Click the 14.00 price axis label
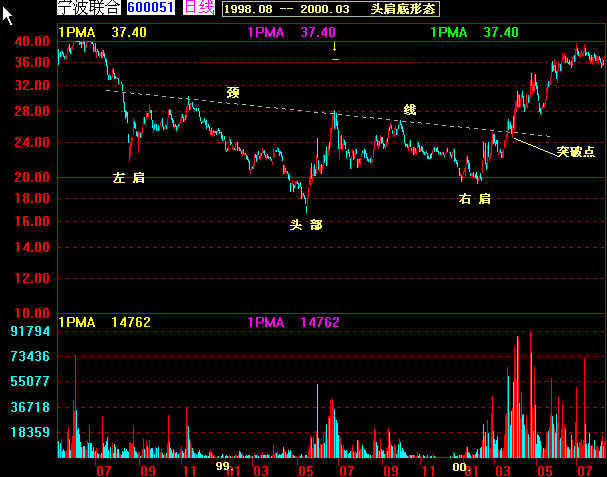The height and width of the screenshot is (477, 607). (32, 247)
